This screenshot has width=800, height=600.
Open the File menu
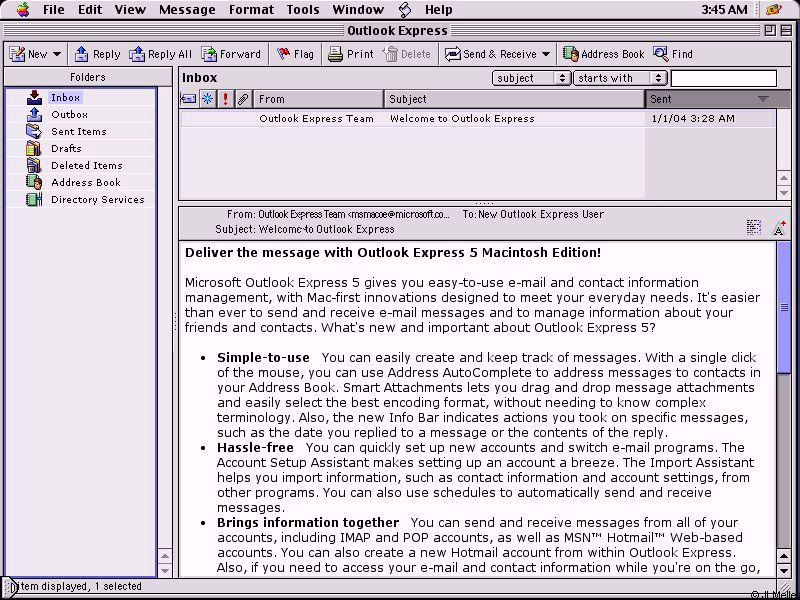click(x=54, y=10)
